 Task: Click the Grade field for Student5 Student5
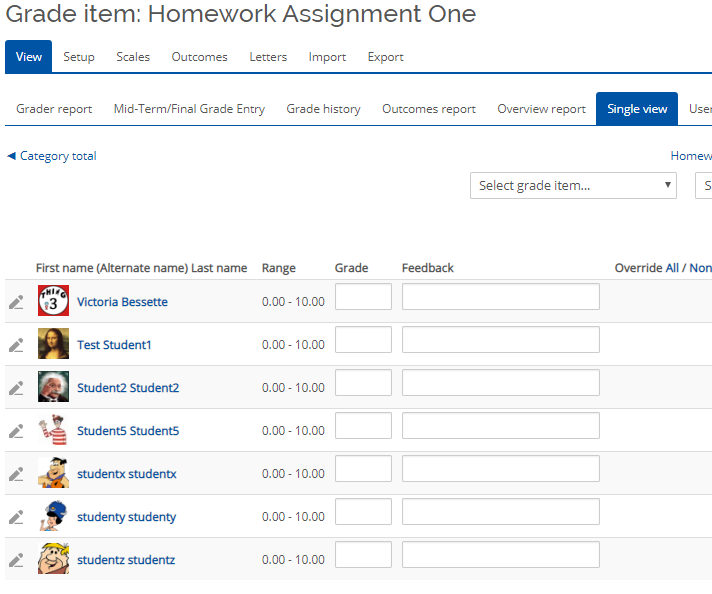tap(363, 426)
